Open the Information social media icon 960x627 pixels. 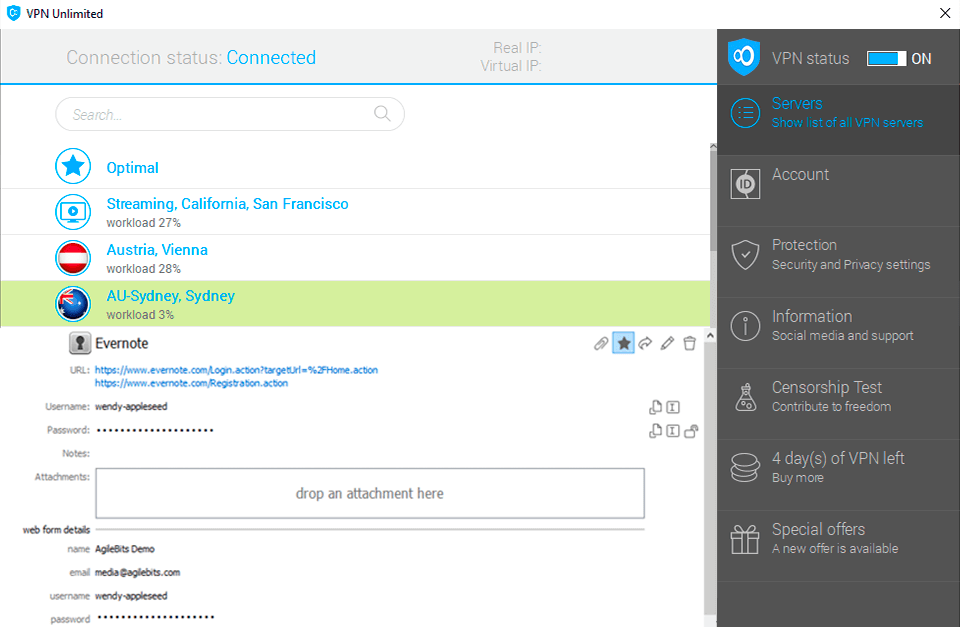745,326
